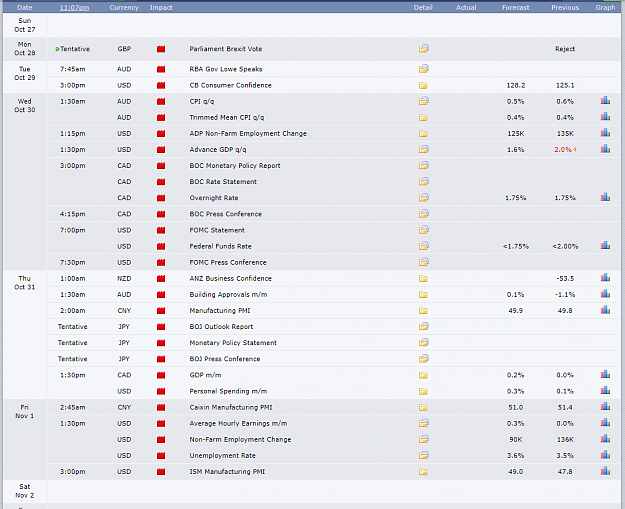Show graph for Overnight Rate

605,197
